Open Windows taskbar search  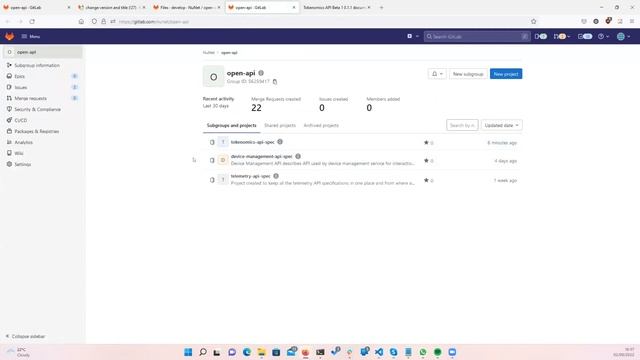[x=202, y=352]
